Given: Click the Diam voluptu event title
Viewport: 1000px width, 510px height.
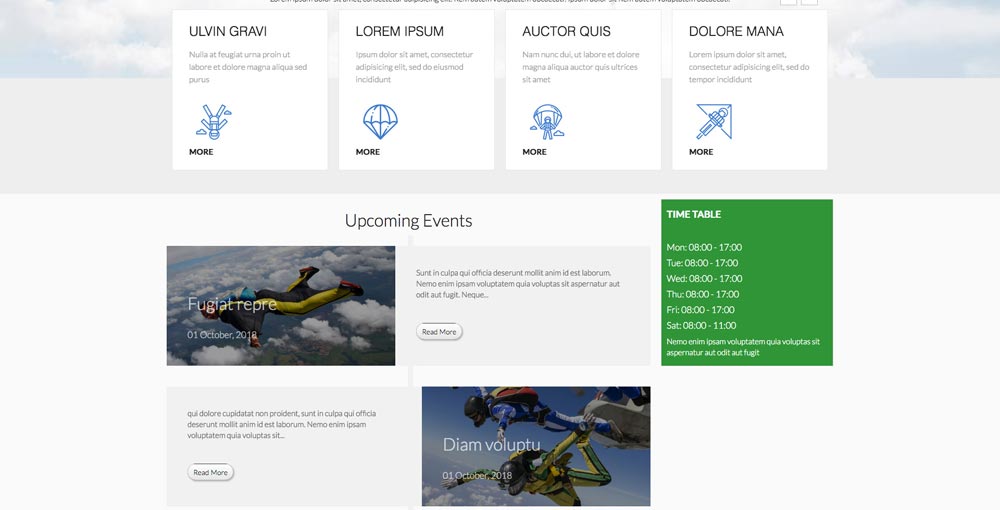Looking at the screenshot, I should (491, 445).
